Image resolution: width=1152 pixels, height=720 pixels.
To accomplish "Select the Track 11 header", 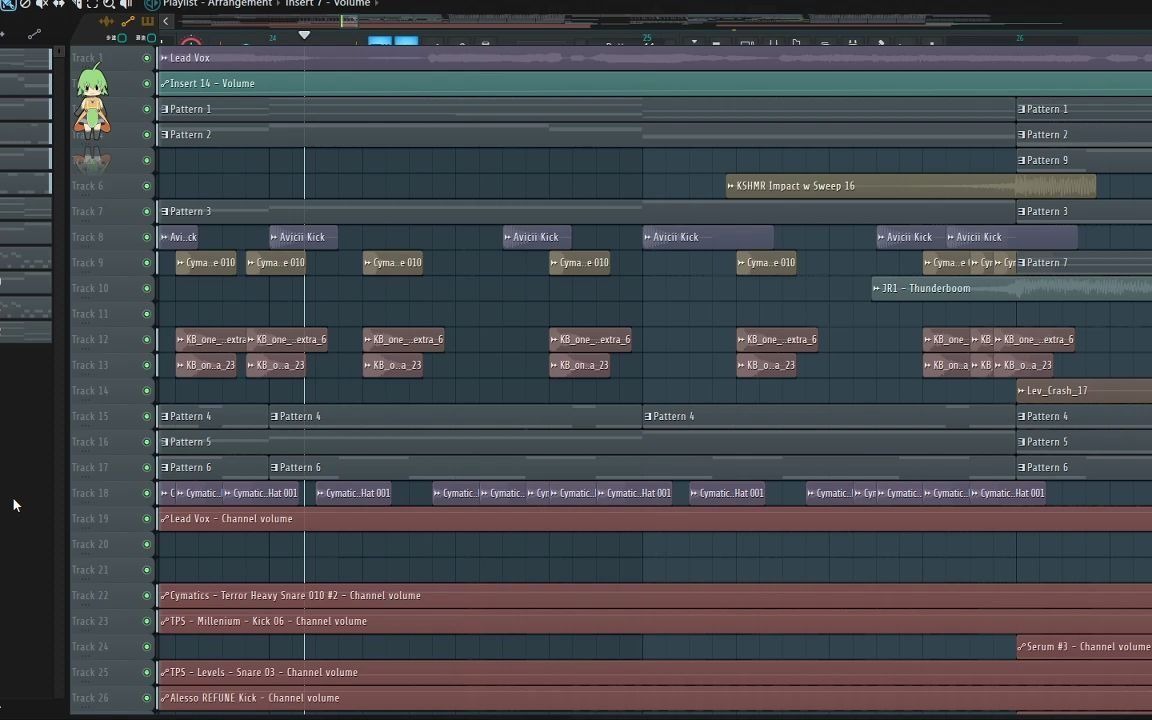I will tap(112, 314).
